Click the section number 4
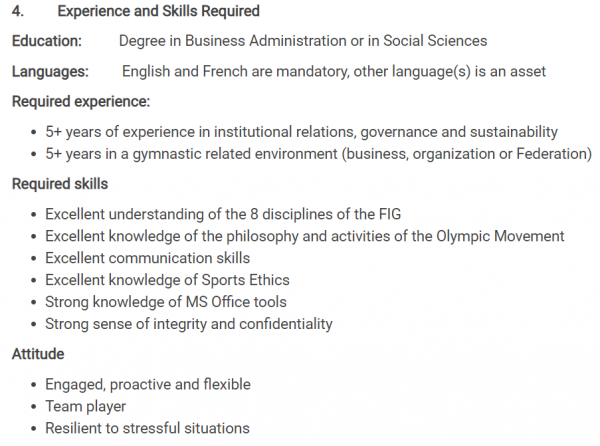600x446 pixels. [18, 11]
